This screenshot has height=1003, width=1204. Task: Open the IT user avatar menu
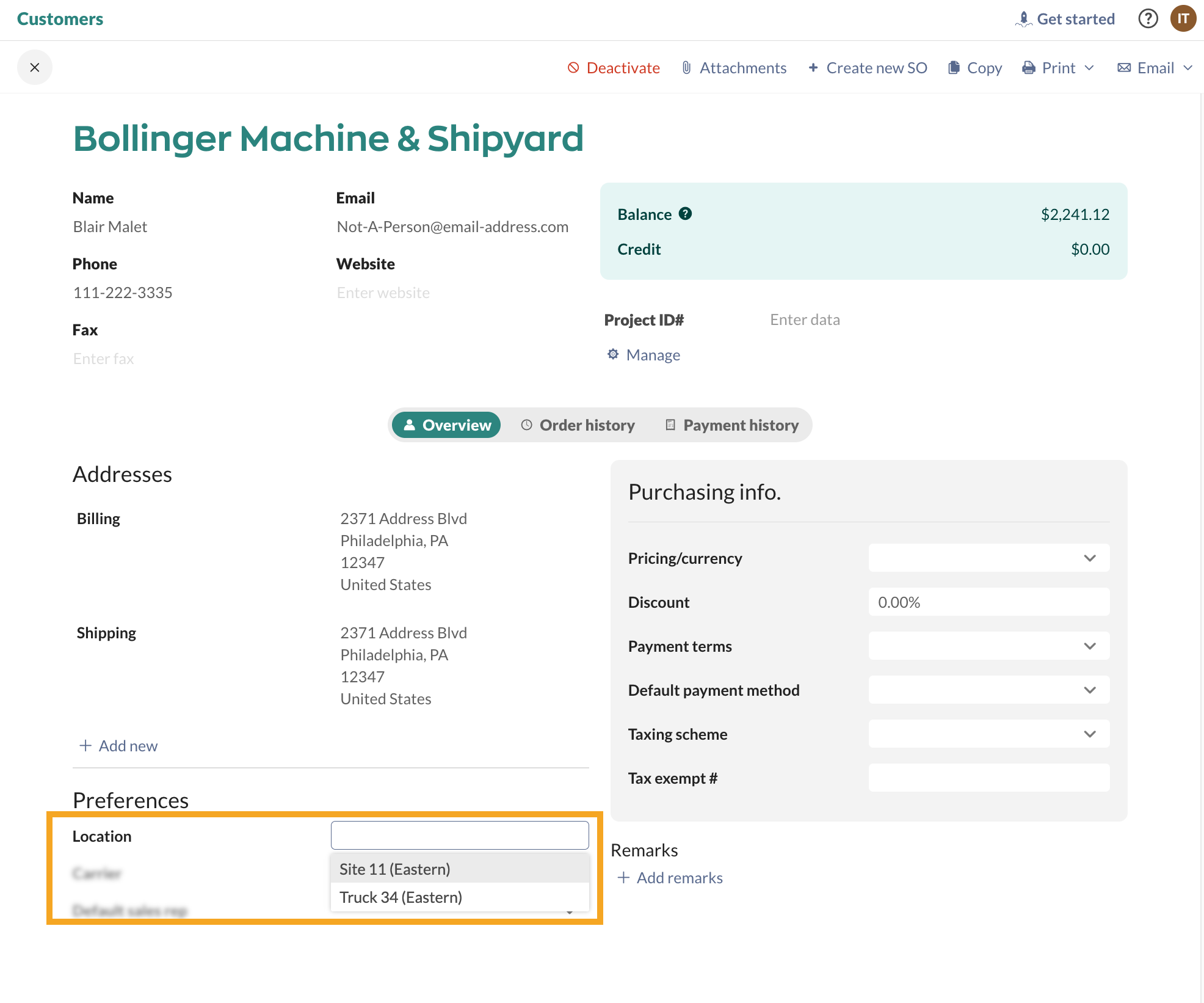(1183, 19)
